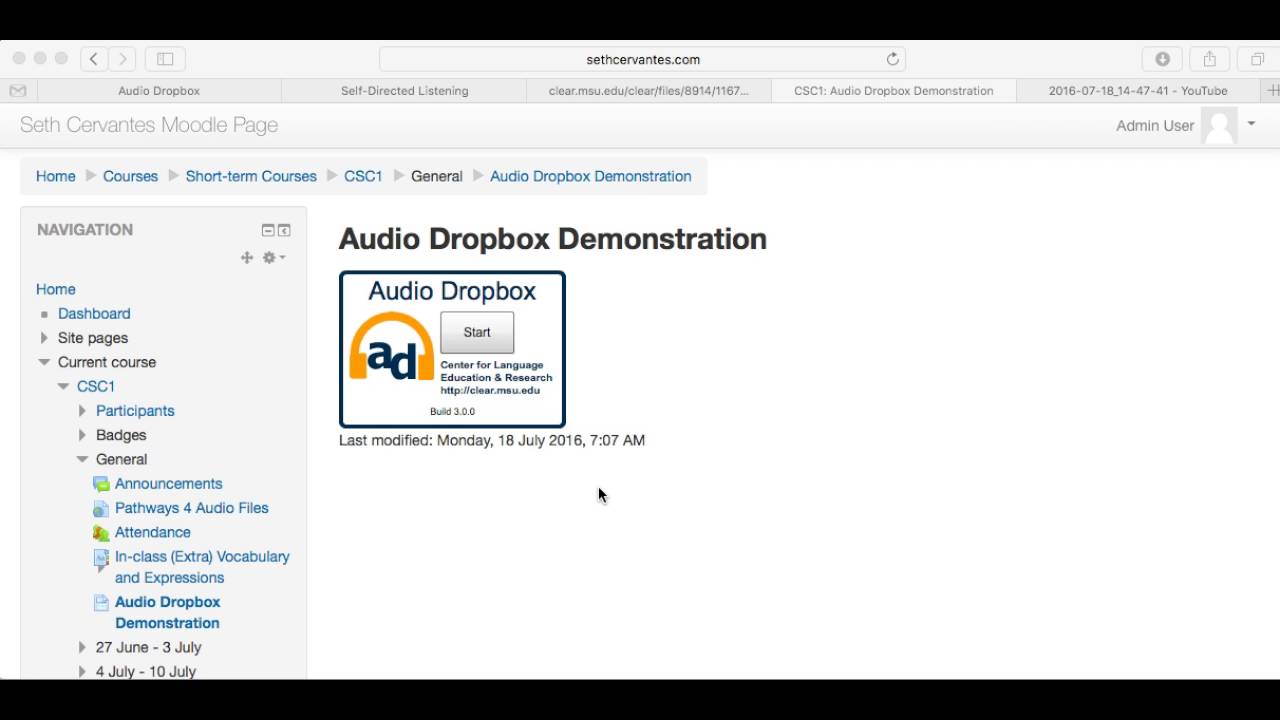Viewport: 1280px width, 720px height.
Task: Click the sethcervantes.com address bar
Action: click(643, 59)
